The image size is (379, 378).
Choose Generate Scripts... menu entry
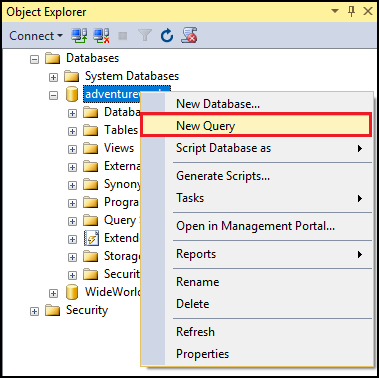coord(256,176)
